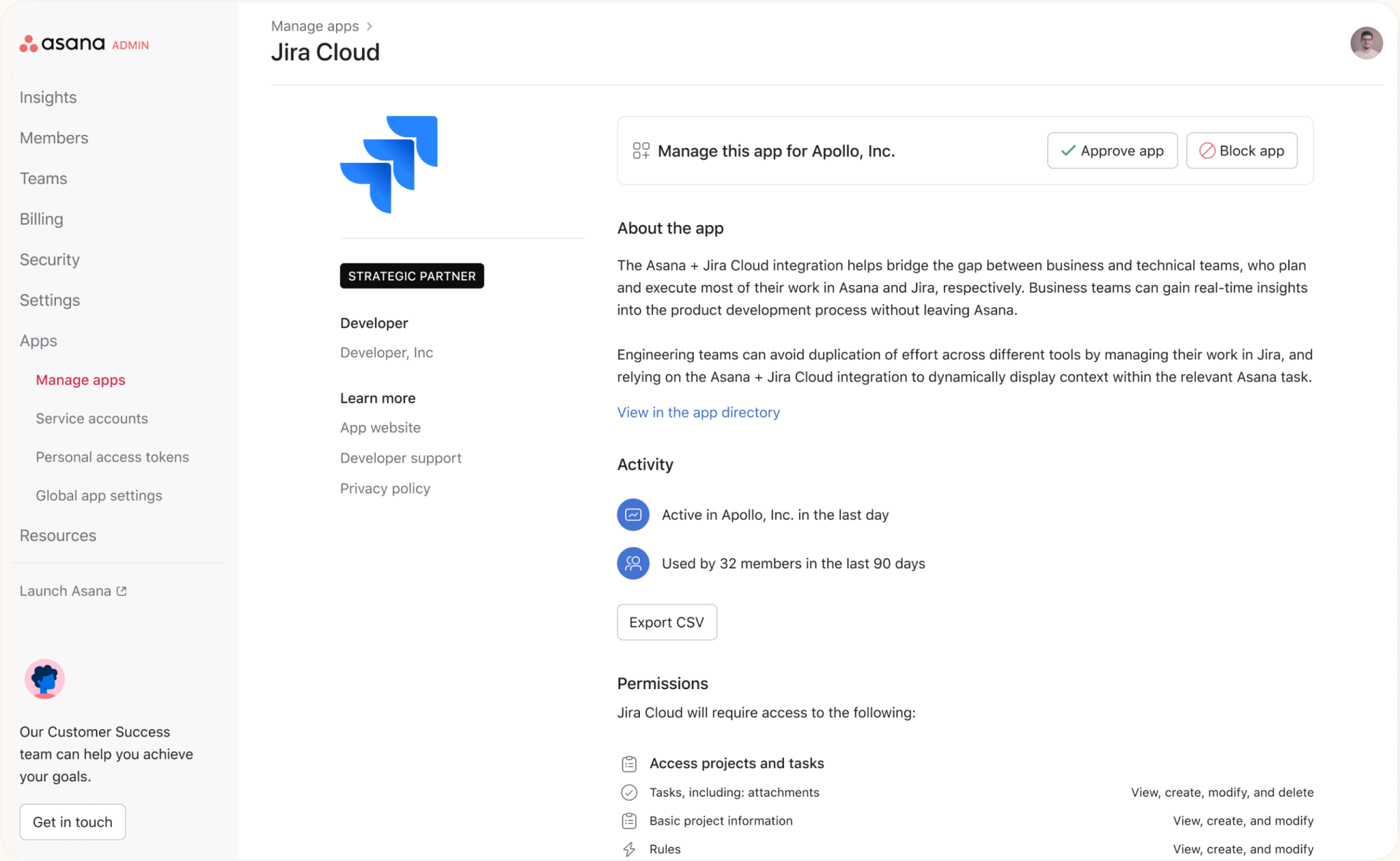This screenshot has height=861, width=1400.
Task: Open Resources in sidebar
Action: pyautogui.click(x=58, y=535)
